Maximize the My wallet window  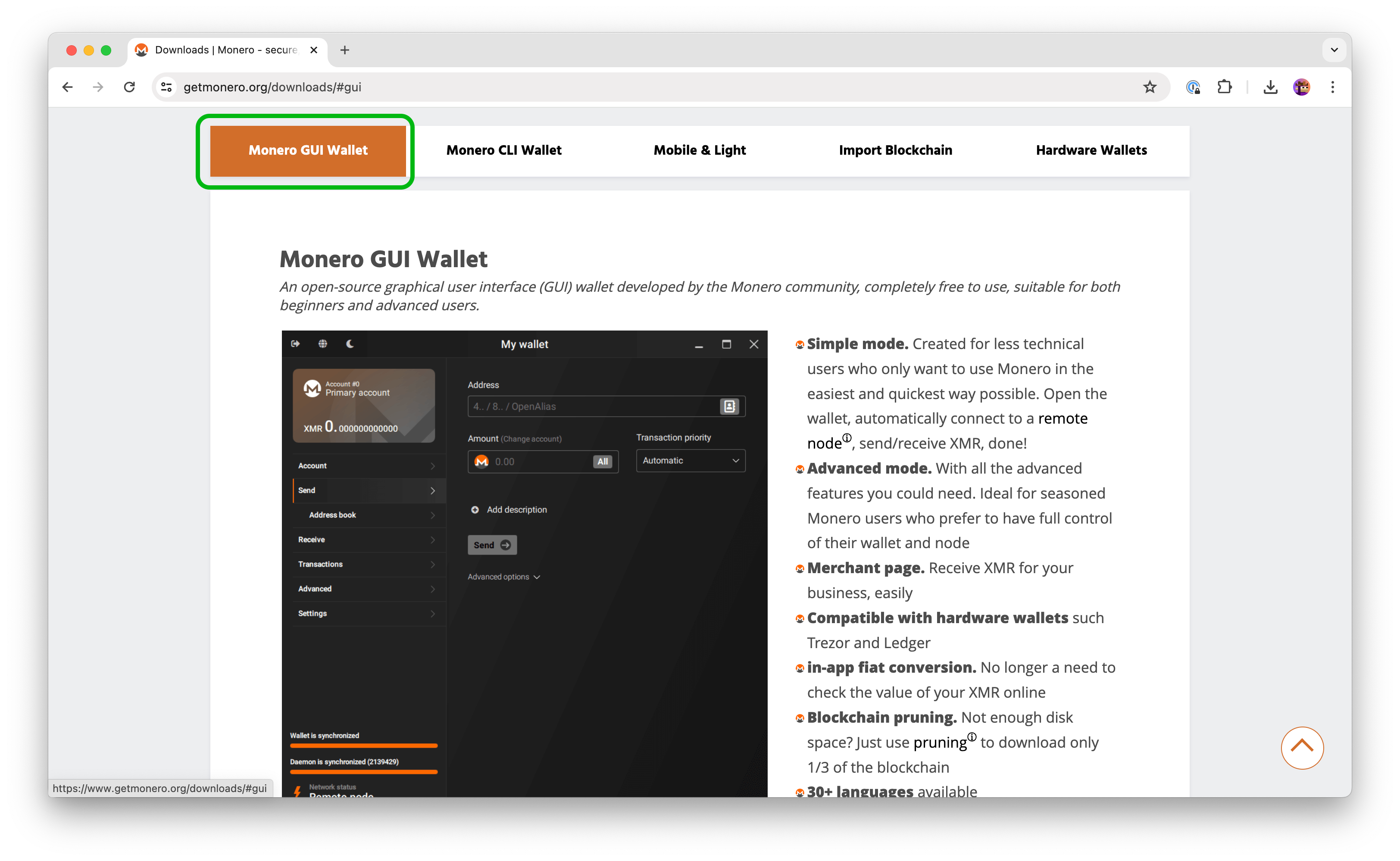click(726, 344)
